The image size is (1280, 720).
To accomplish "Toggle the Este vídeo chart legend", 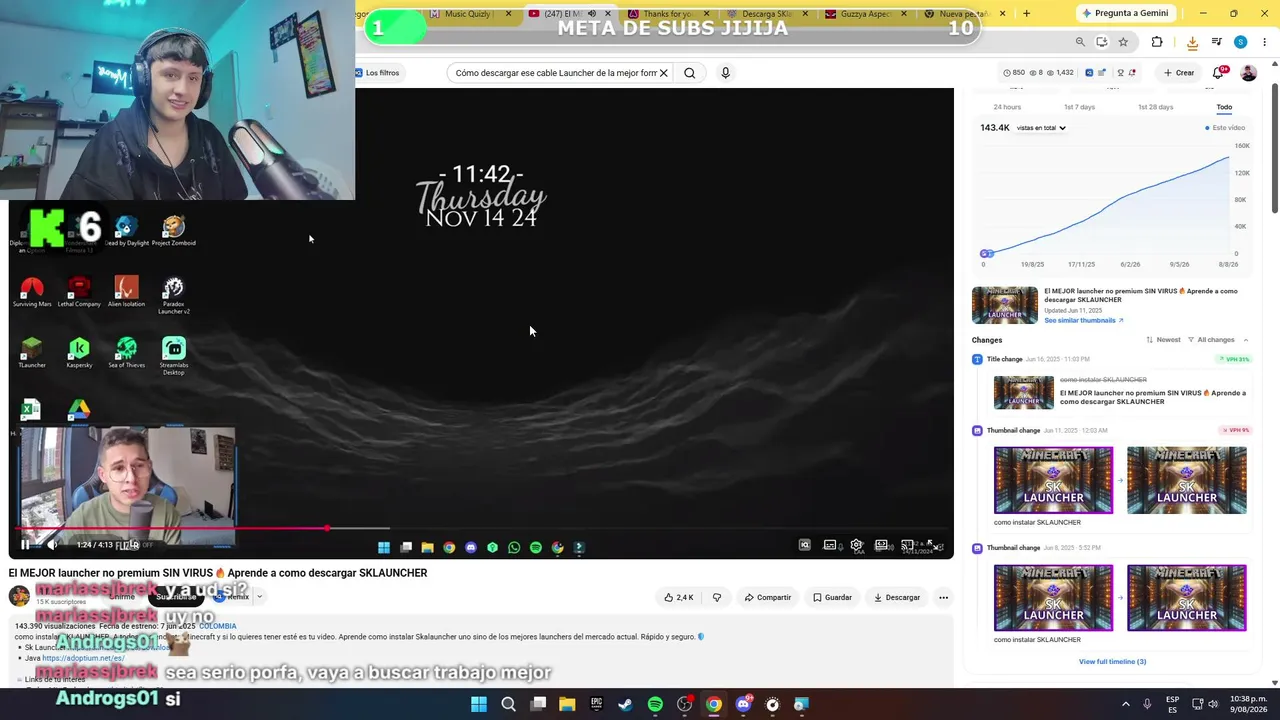I will coord(1225,128).
